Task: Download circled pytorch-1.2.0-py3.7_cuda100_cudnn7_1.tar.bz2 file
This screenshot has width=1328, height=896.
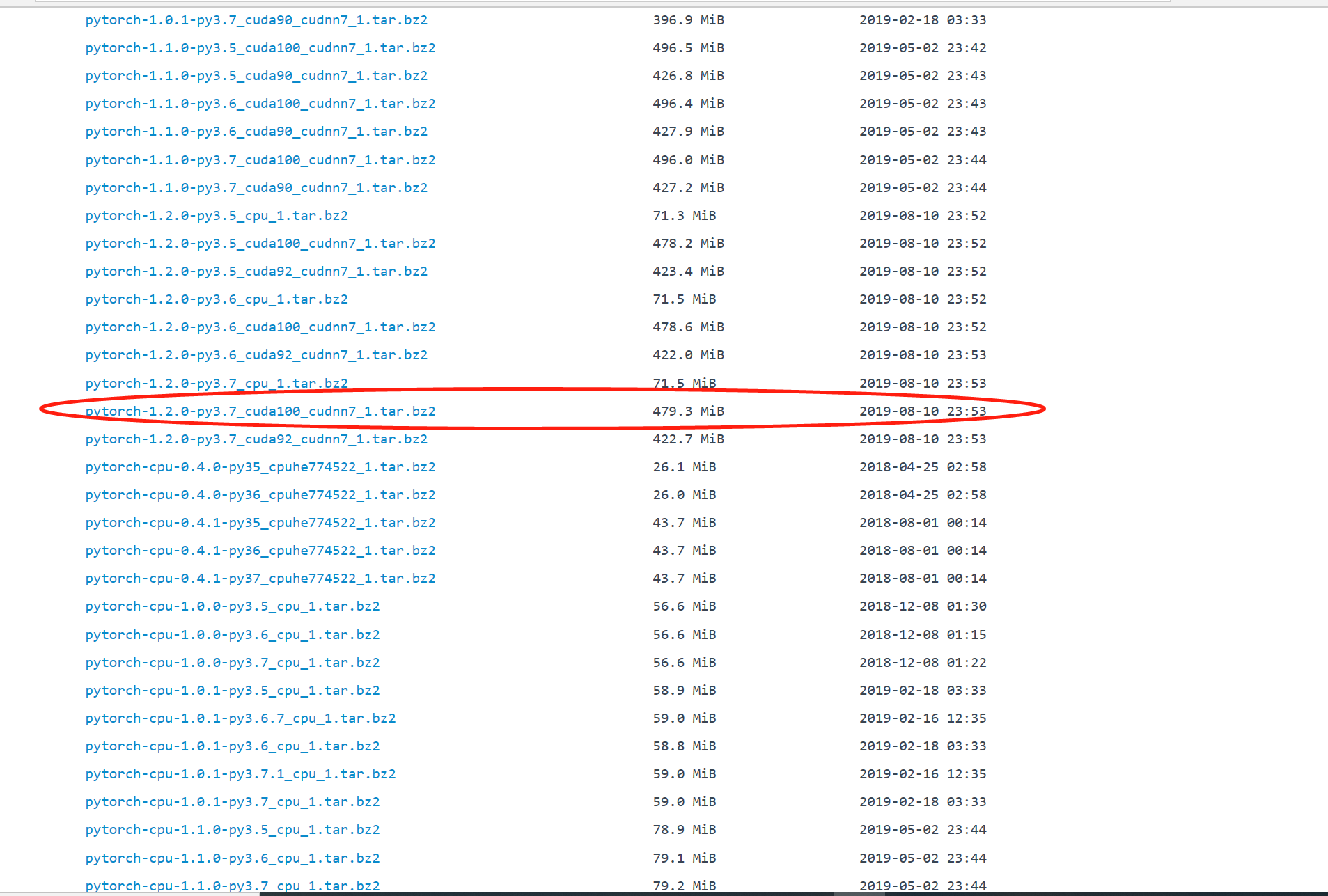Action: coord(260,411)
